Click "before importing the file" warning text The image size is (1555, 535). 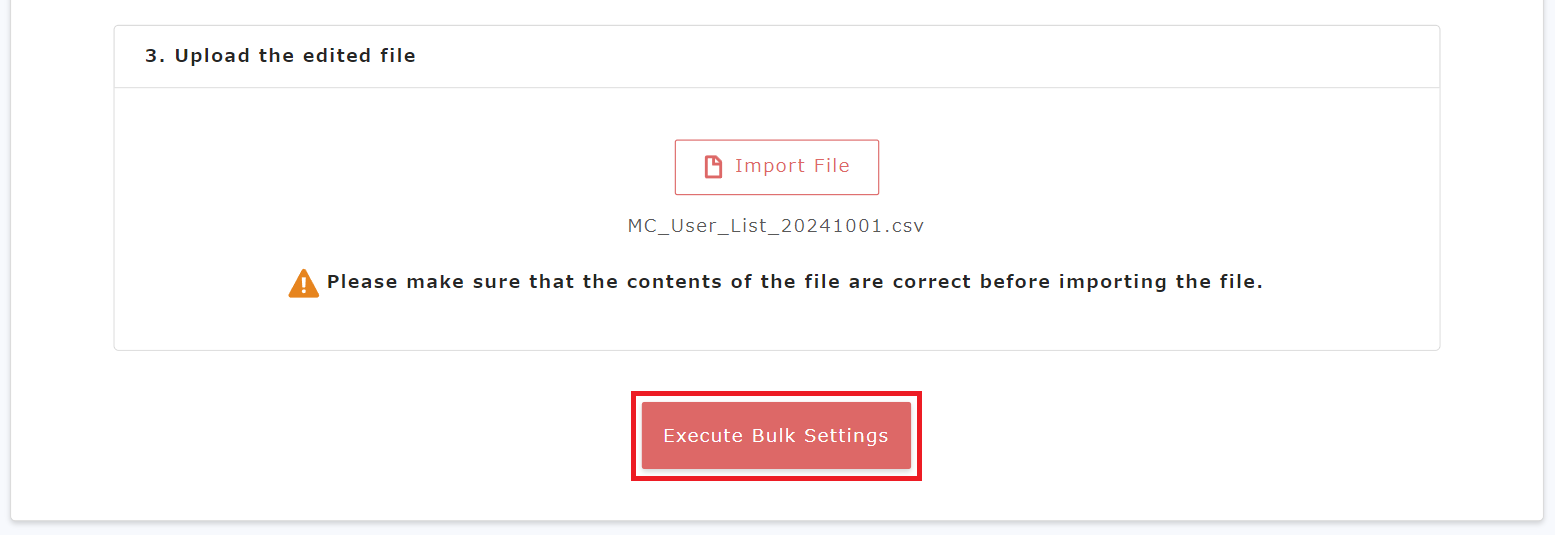point(1121,282)
